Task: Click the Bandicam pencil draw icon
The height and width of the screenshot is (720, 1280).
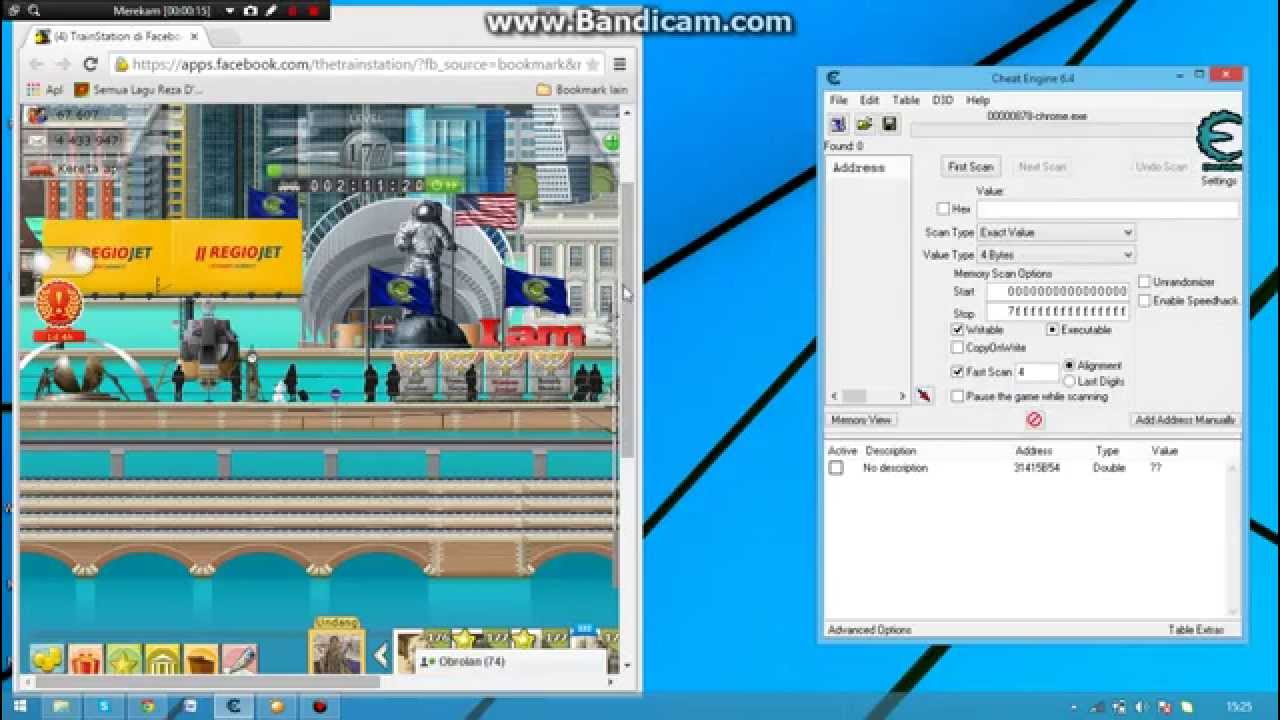Action: pyautogui.click(x=271, y=11)
